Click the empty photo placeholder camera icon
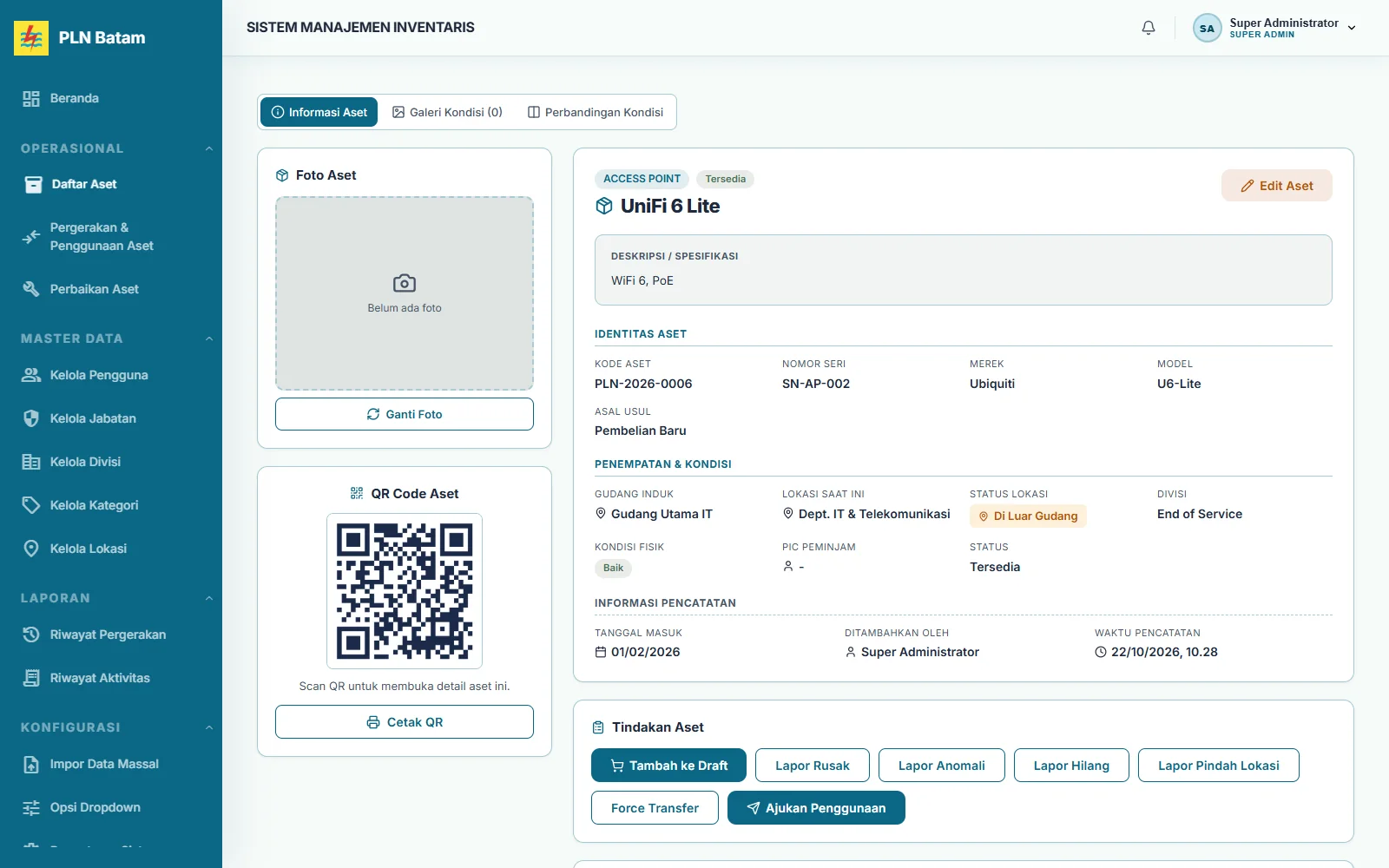Screen dimensions: 1389x868 [x=405, y=283]
